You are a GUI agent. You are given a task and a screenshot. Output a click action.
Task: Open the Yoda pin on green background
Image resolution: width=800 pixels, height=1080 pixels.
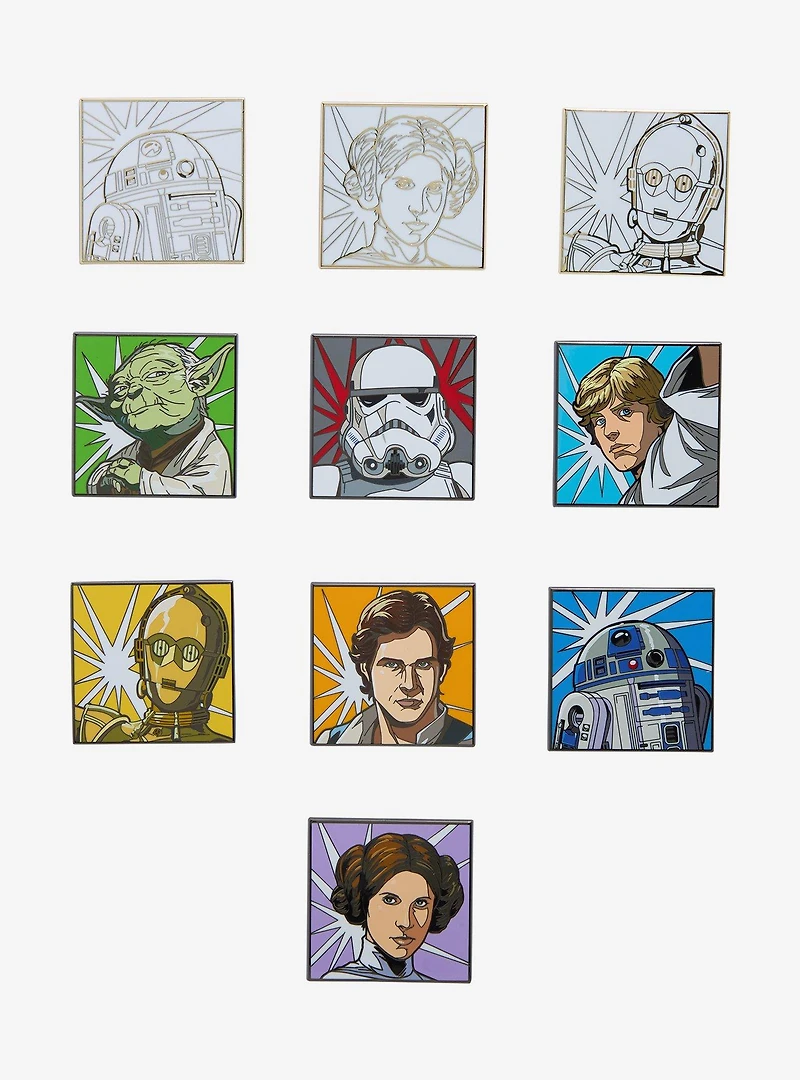[154, 415]
